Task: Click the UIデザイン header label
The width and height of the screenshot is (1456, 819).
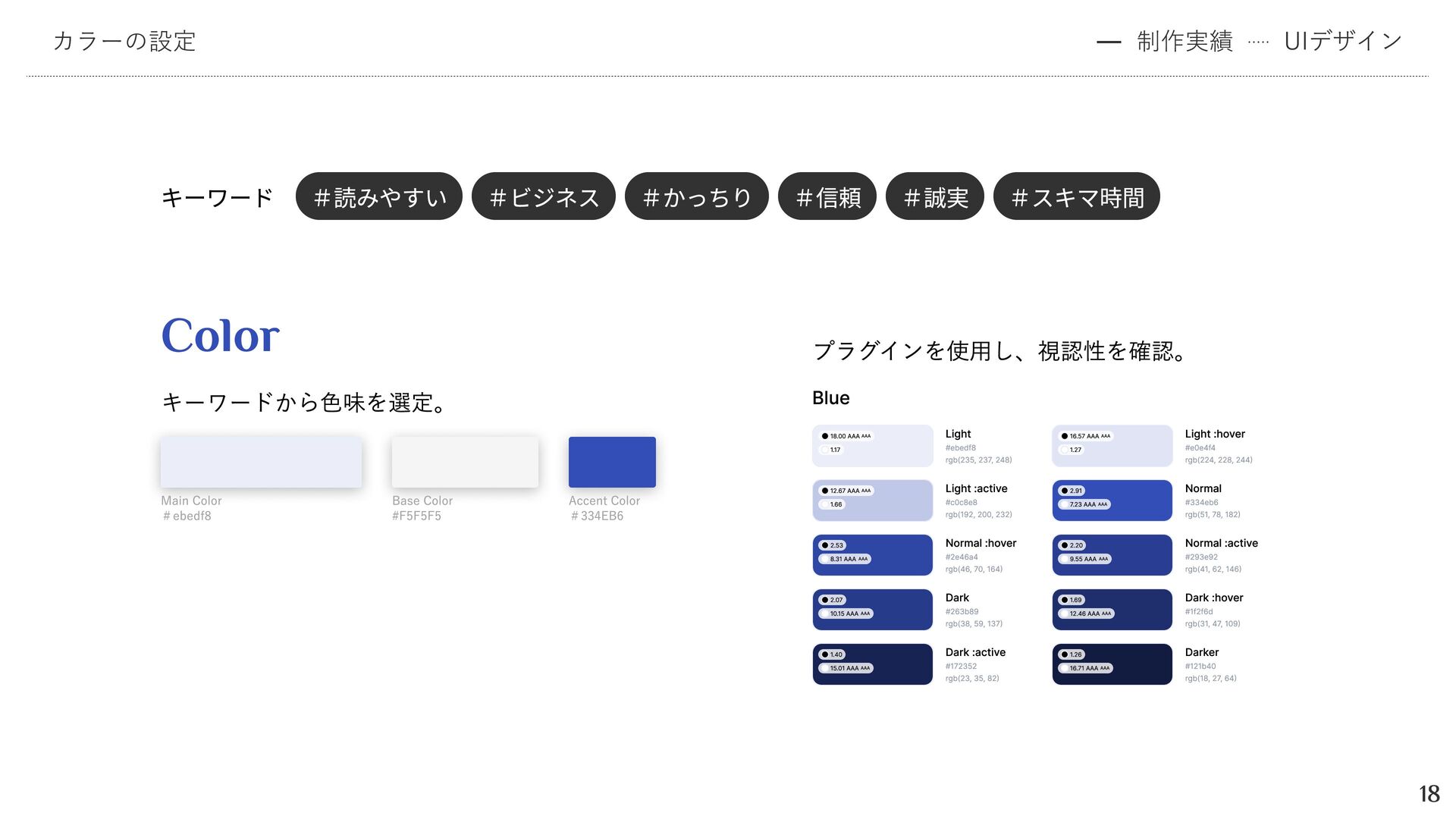Action: [1342, 41]
